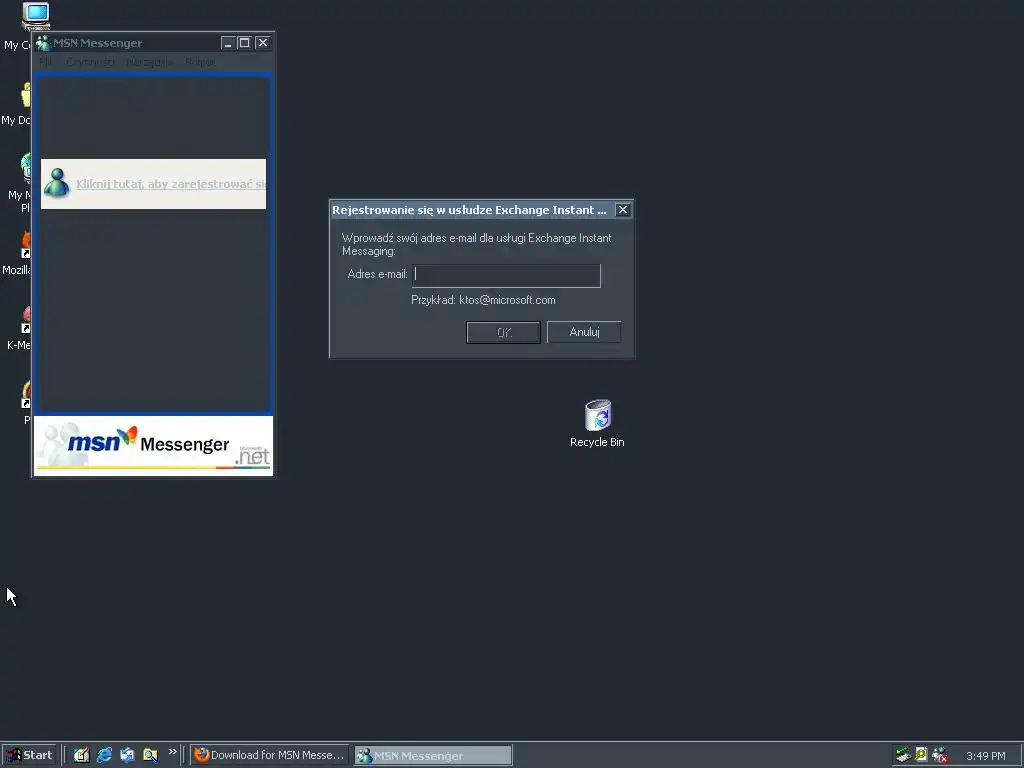This screenshot has height=768, width=1024.
Task: Click the 'Wprowadź swój adres e-mail' instruction text
Action: click(477, 244)
